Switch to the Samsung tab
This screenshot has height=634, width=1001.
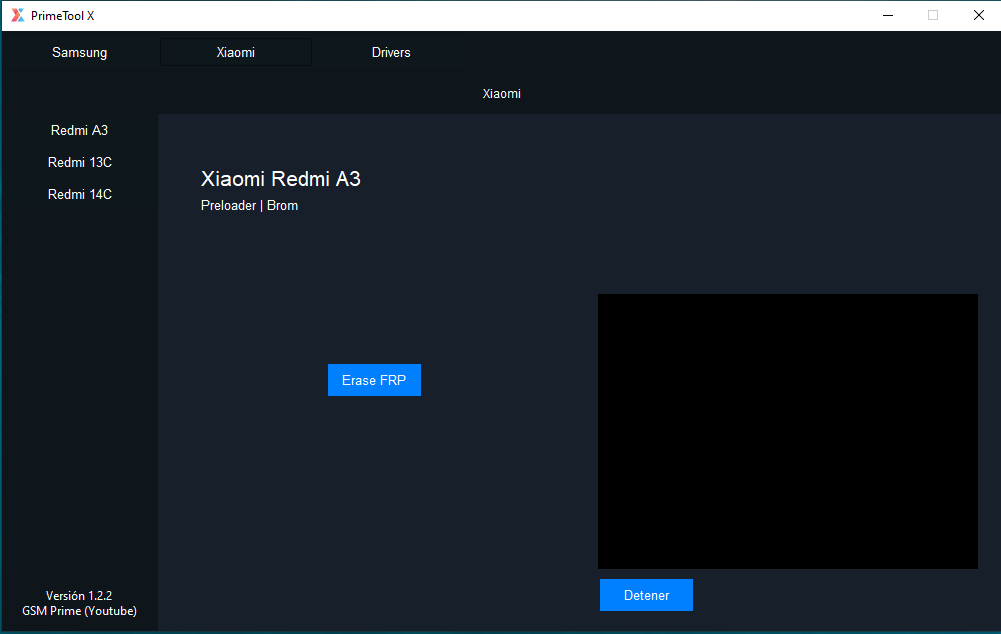tap(79, 52)
